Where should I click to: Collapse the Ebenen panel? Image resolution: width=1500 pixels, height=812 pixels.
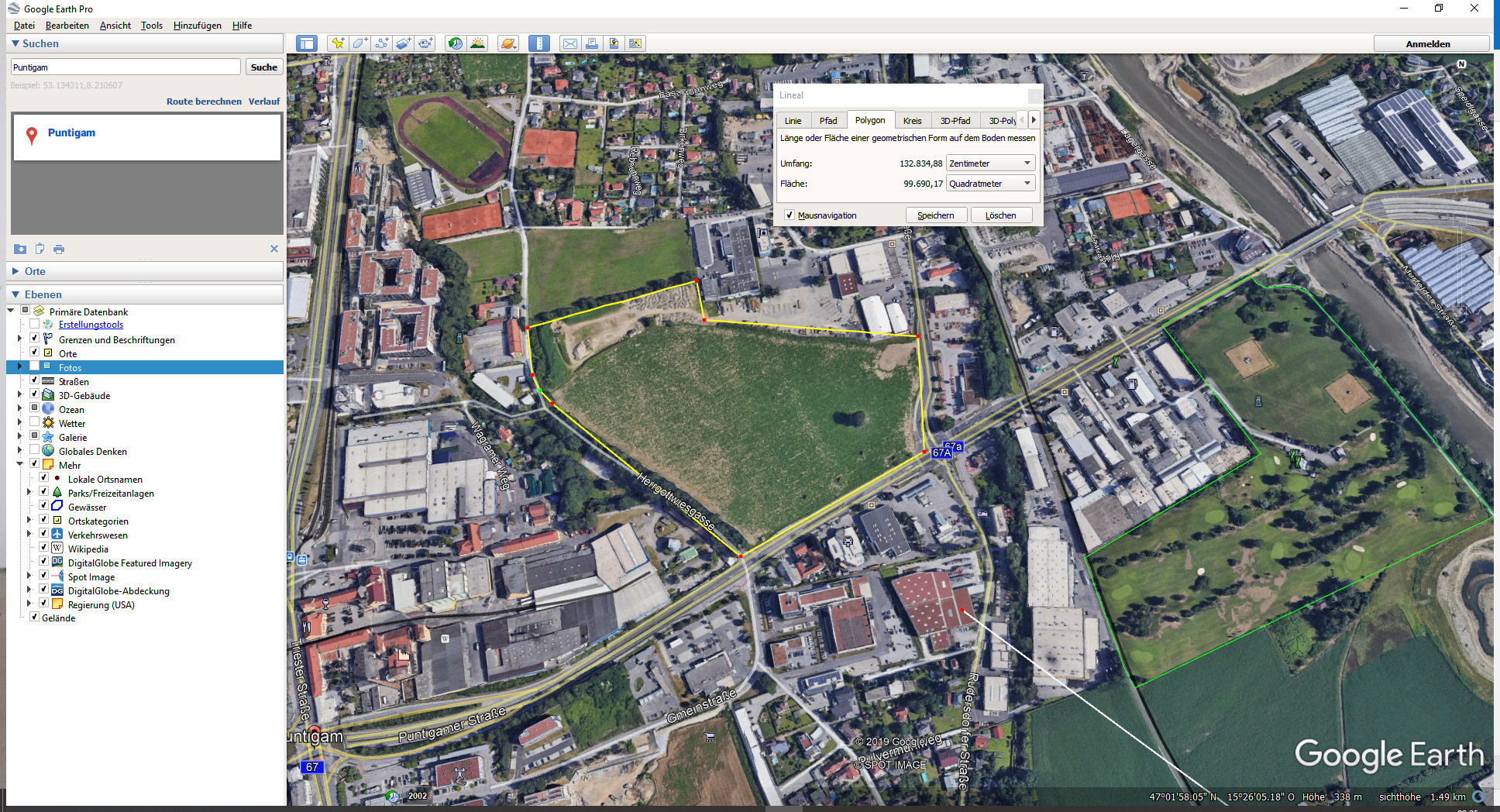click(15, 294)
